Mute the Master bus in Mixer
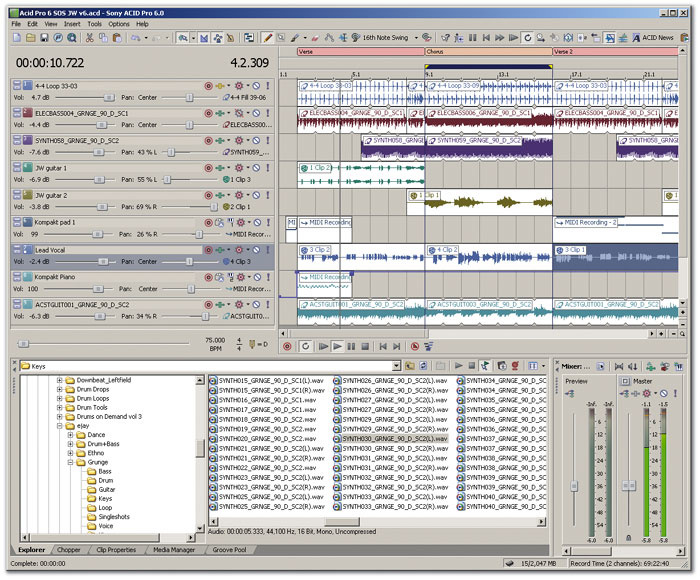700x580 pixels. pos(664,393)
